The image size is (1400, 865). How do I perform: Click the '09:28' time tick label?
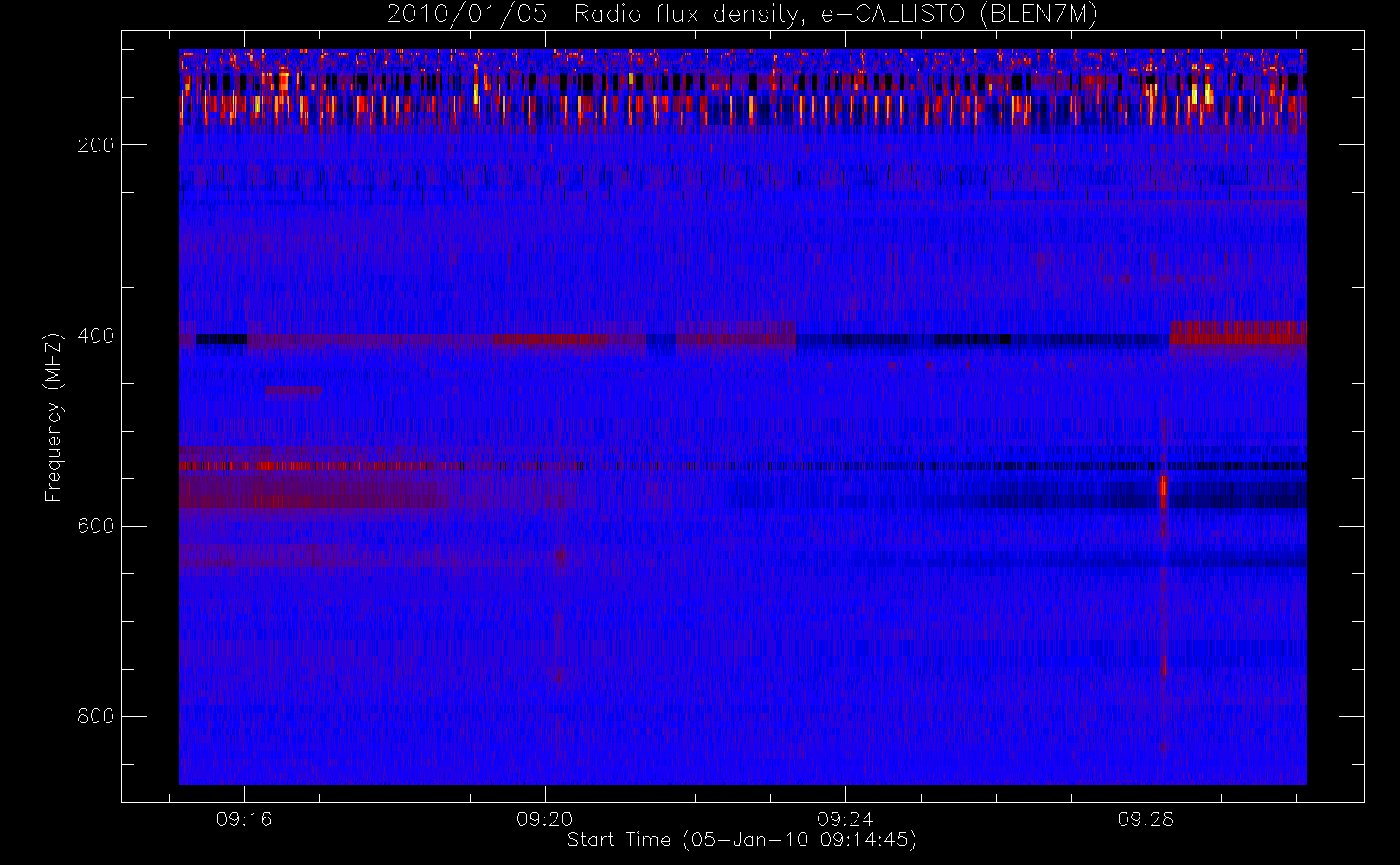[1146, 819]
